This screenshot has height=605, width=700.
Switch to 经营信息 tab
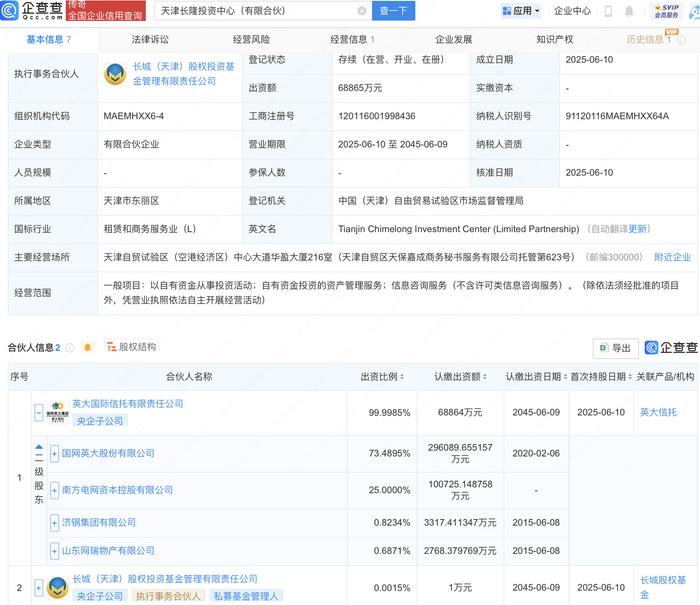click(x=352, y=40)
